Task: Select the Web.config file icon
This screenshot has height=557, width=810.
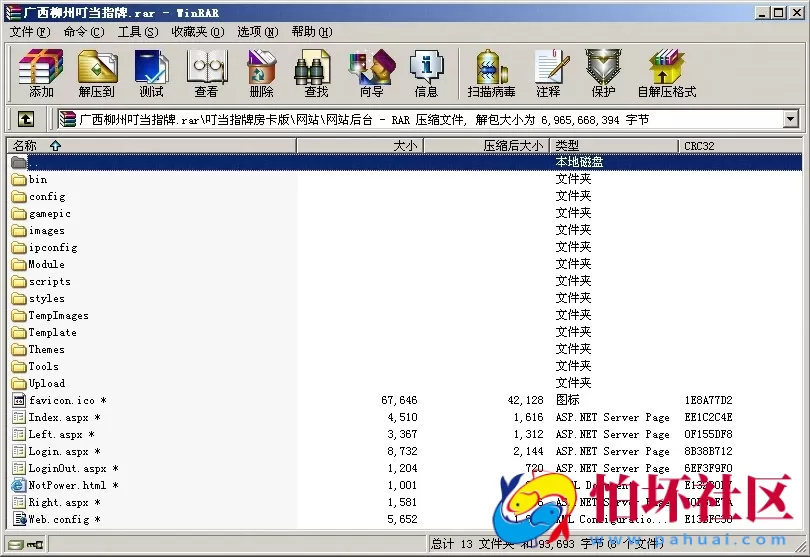Action: click(x=19, y=519)
